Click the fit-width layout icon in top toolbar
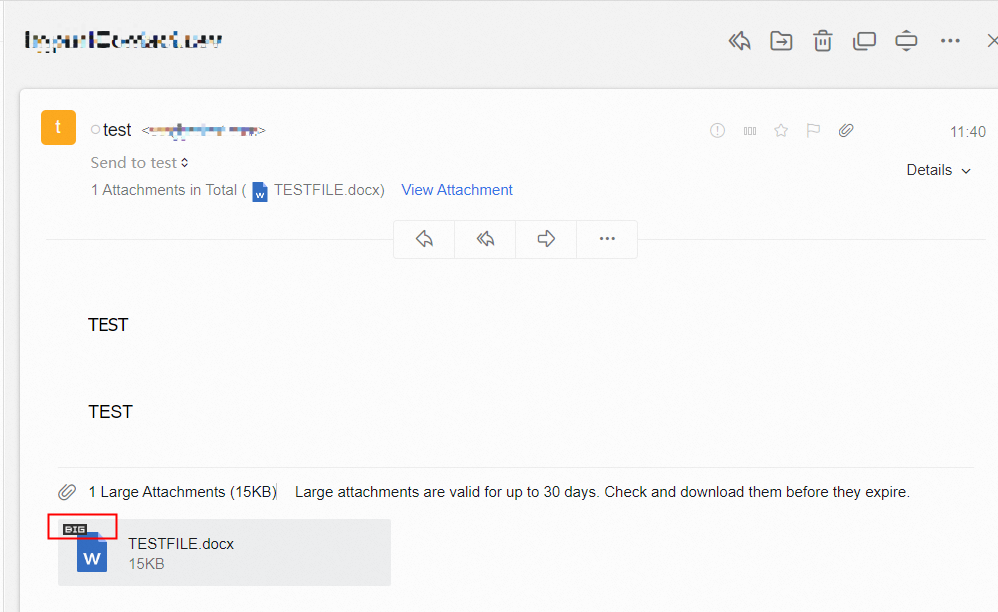The height and width of the screenshot is (612, 998). (x=906, y=41)
